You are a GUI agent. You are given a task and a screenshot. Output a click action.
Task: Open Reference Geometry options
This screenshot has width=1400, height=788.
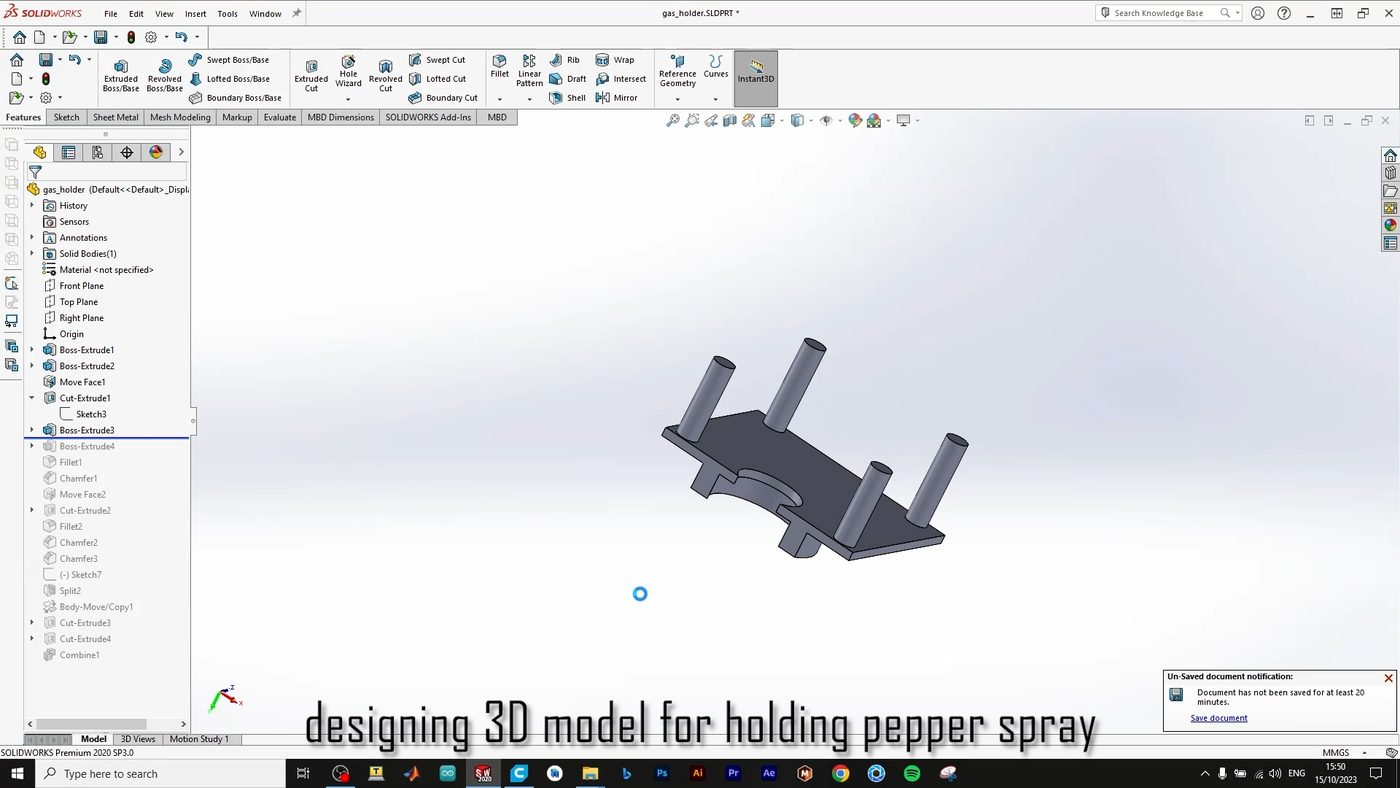(677, 72)
